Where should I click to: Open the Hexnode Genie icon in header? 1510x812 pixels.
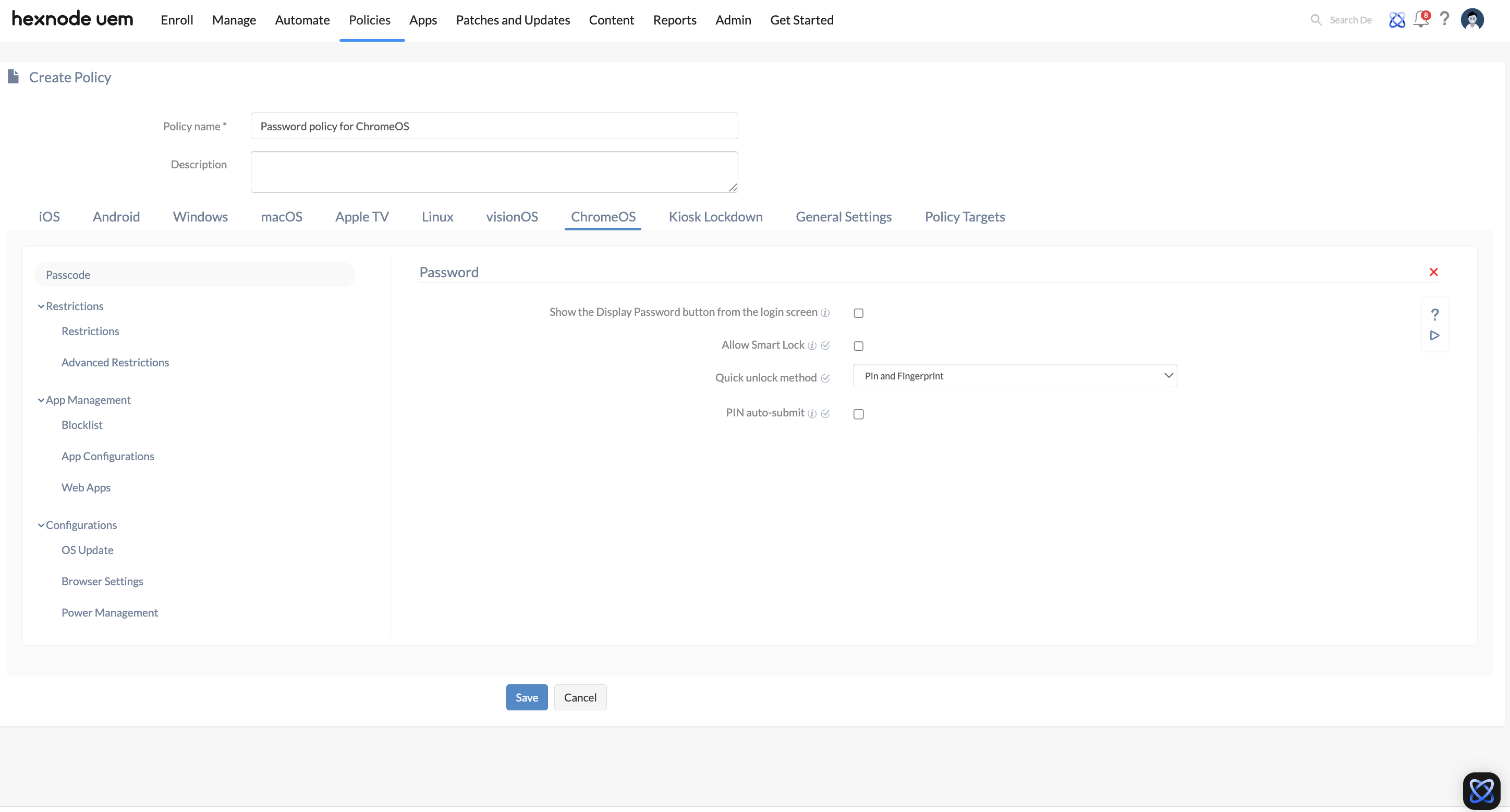click(x=1397, y=20)
